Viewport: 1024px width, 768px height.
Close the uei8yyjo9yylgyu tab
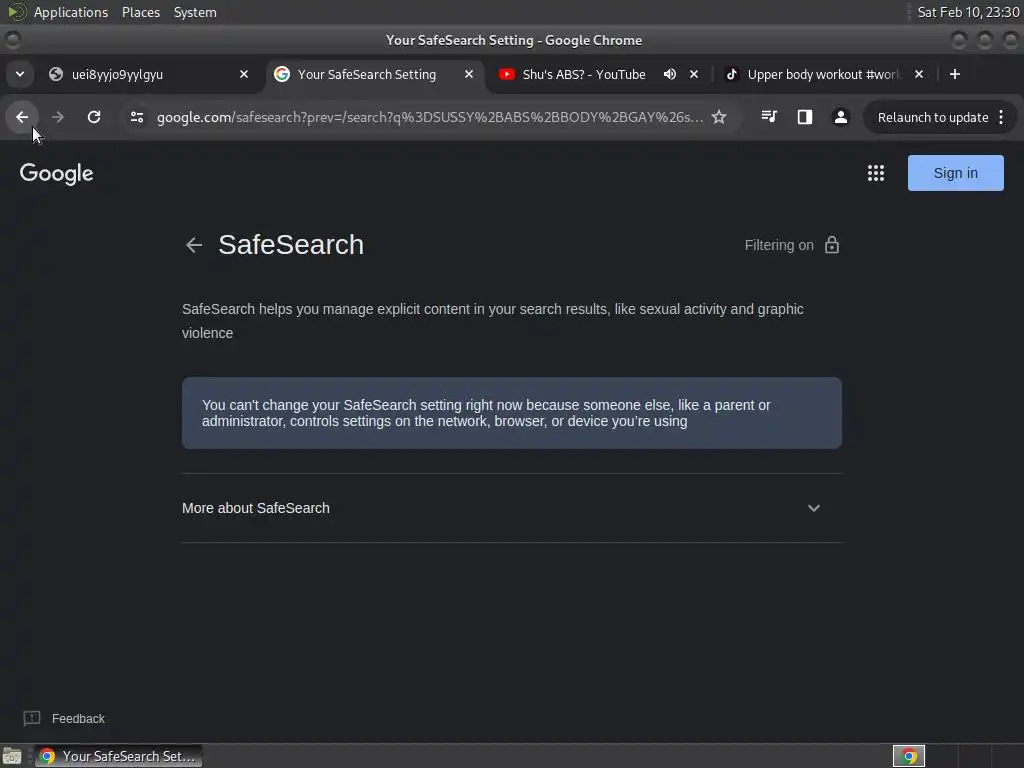pos(244,74)
